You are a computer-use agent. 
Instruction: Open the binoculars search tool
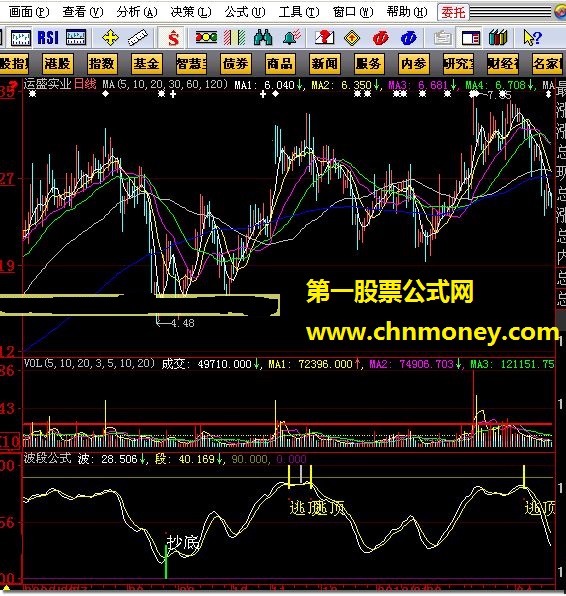tap(263, 38)
